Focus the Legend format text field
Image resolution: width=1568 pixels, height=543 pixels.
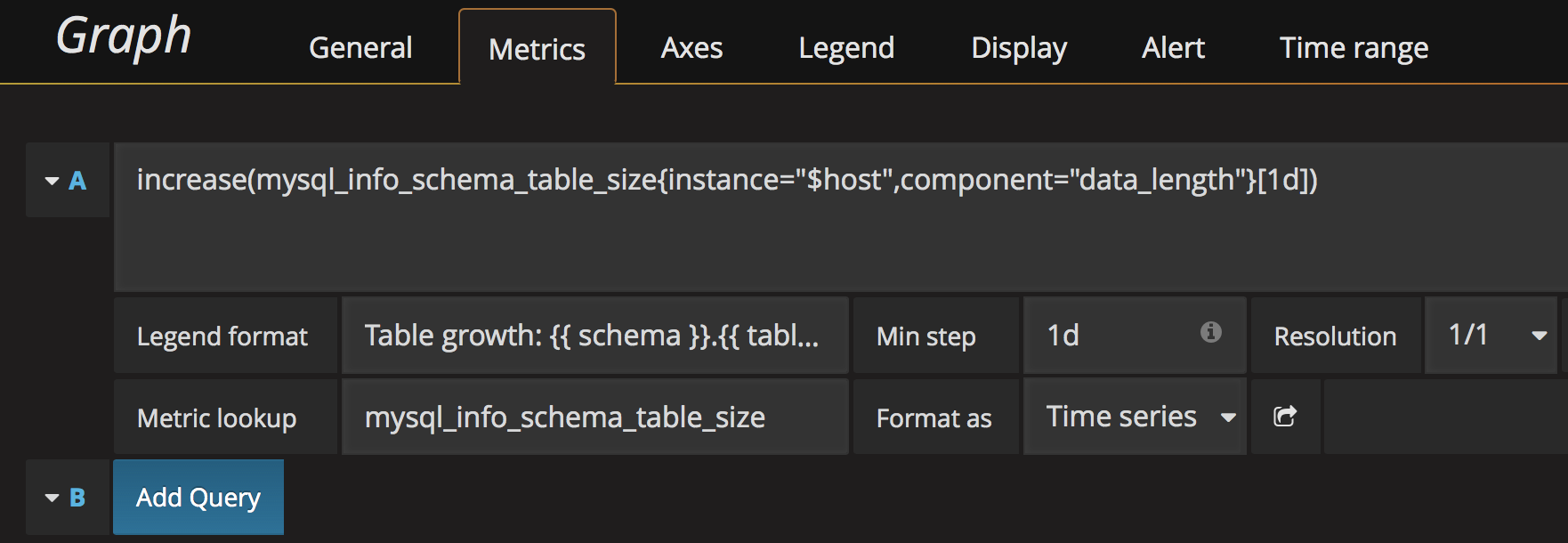tap(594, 336)
